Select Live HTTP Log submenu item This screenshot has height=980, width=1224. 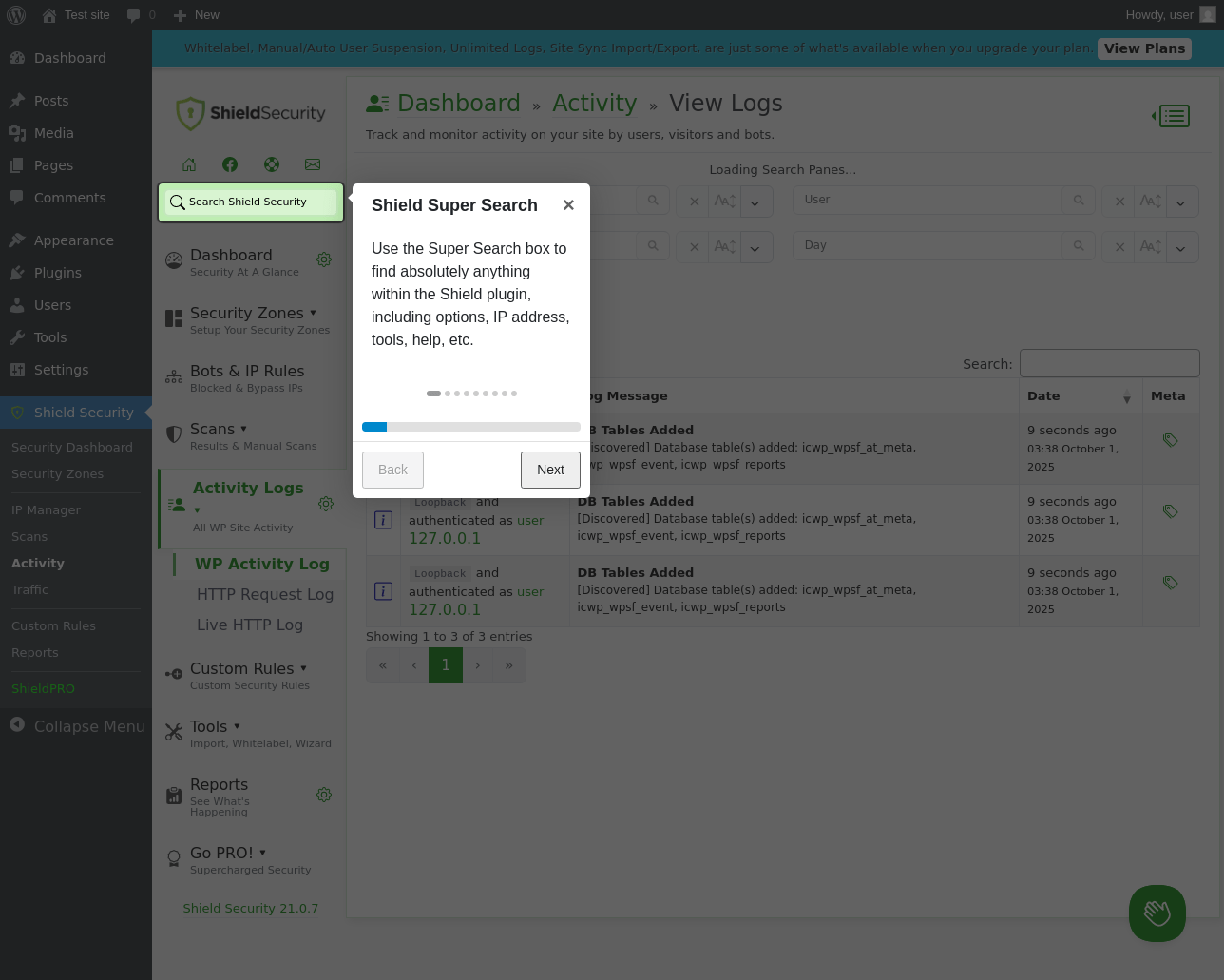(250, 625)
